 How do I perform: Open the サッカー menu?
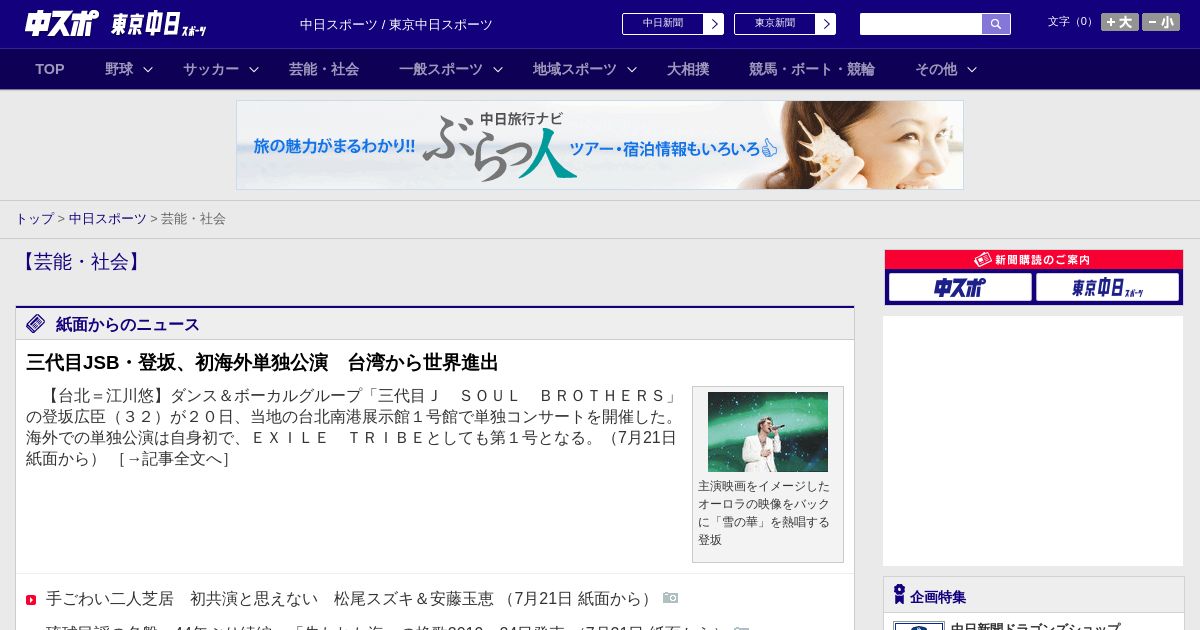click(x=211, y=69)
